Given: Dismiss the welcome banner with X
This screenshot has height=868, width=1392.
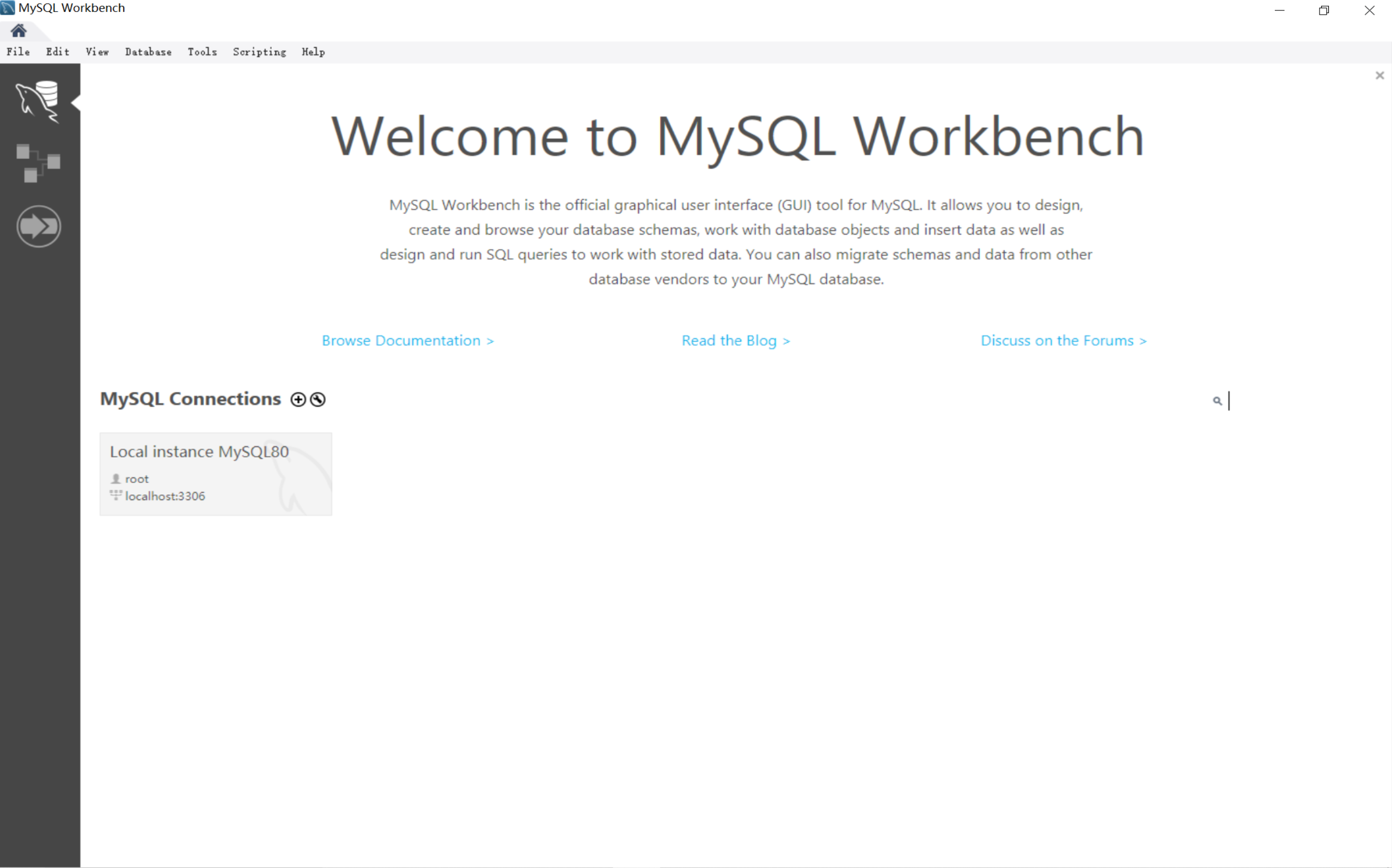Looking at the screenshot, I should (1379, 75).
